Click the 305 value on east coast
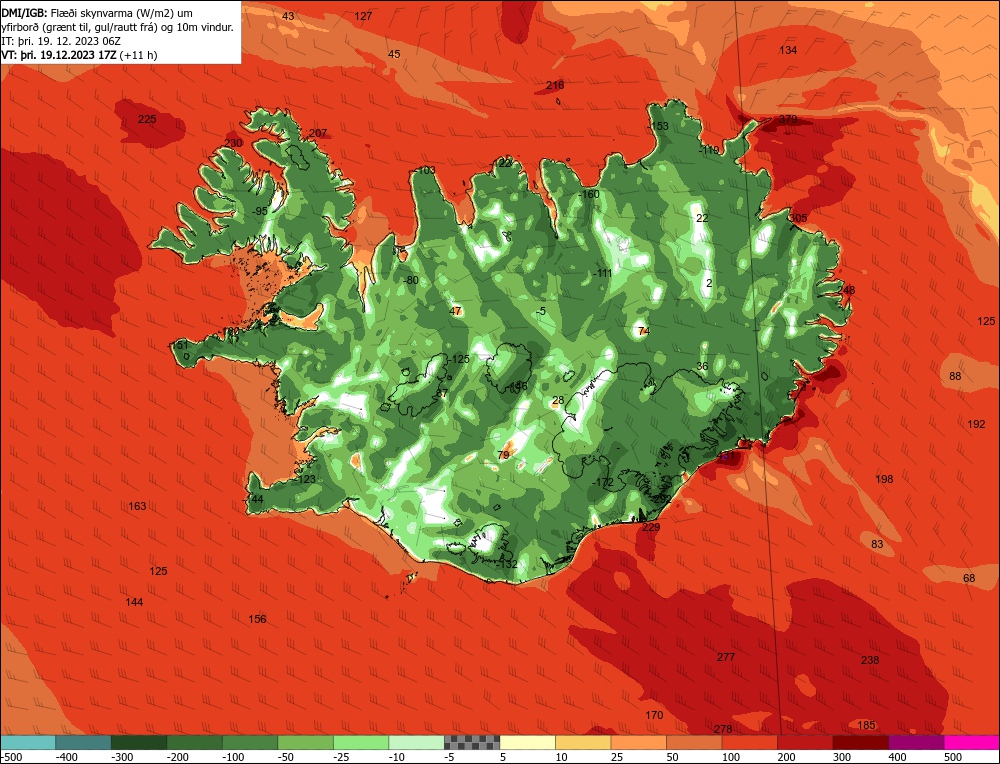Screen dimensions: 1000x764 coord(798,218)
